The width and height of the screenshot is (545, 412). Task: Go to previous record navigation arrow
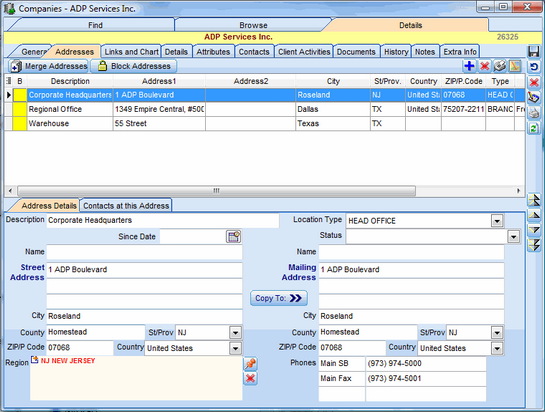point(534,216)
